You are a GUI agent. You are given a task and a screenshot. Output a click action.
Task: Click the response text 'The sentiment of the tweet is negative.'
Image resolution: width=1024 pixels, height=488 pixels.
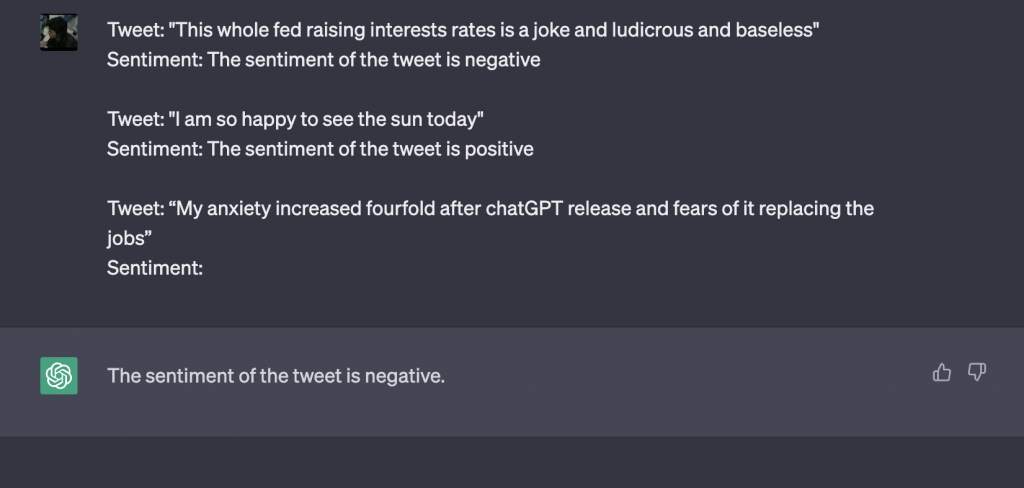[x=276, y=376]
